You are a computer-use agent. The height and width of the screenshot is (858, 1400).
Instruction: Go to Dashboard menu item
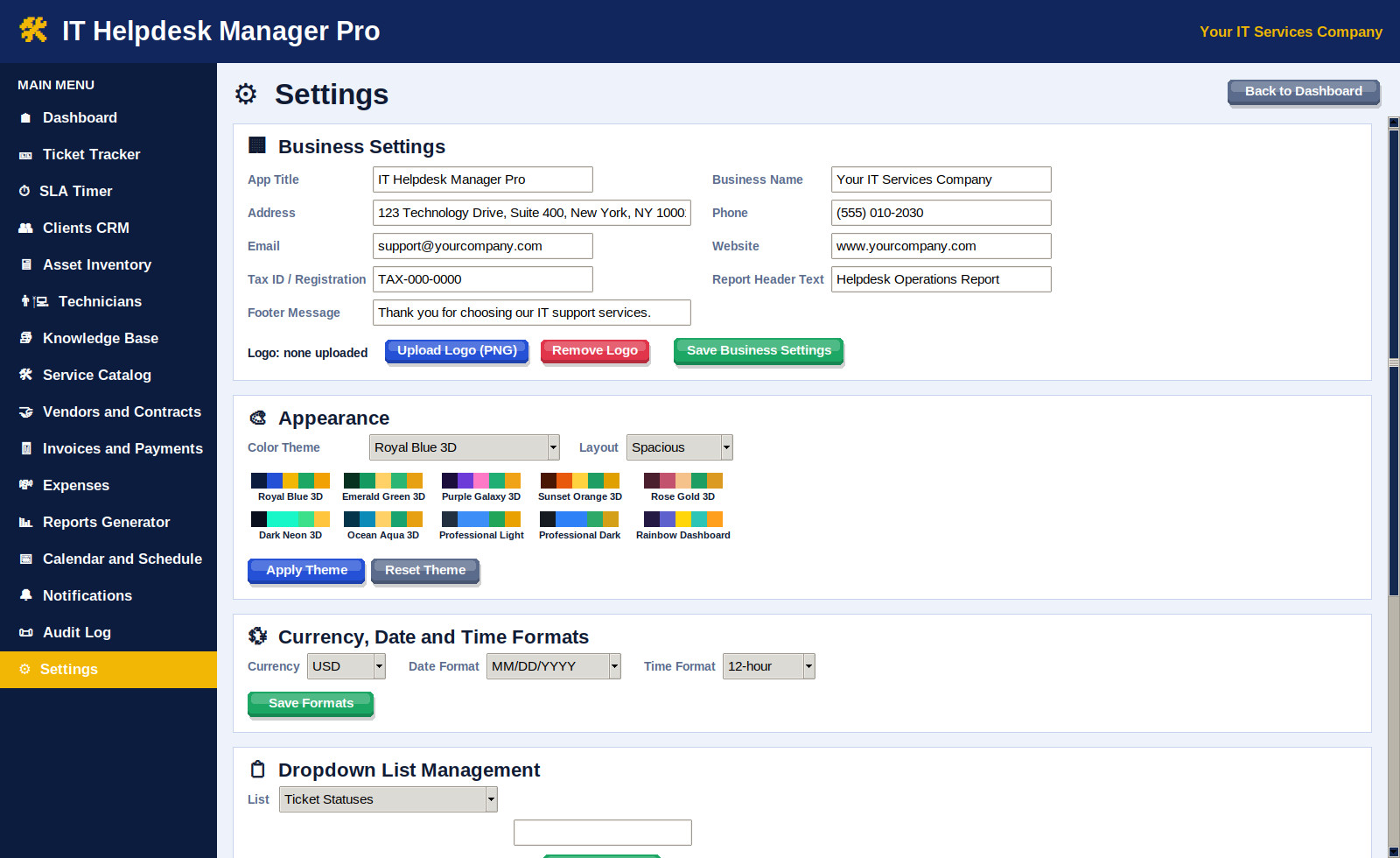(108, 117)
